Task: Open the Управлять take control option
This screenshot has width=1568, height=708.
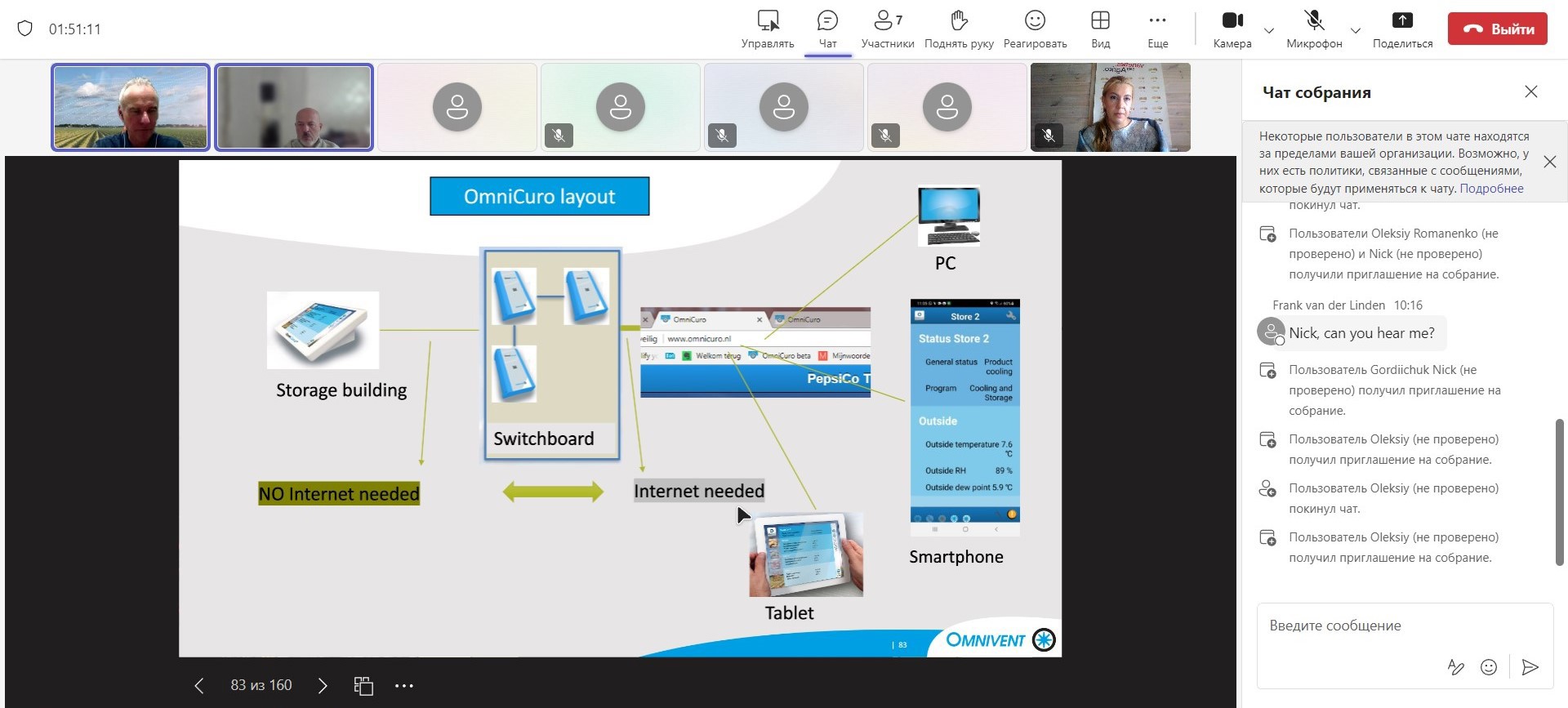Action: coord(767,29)
